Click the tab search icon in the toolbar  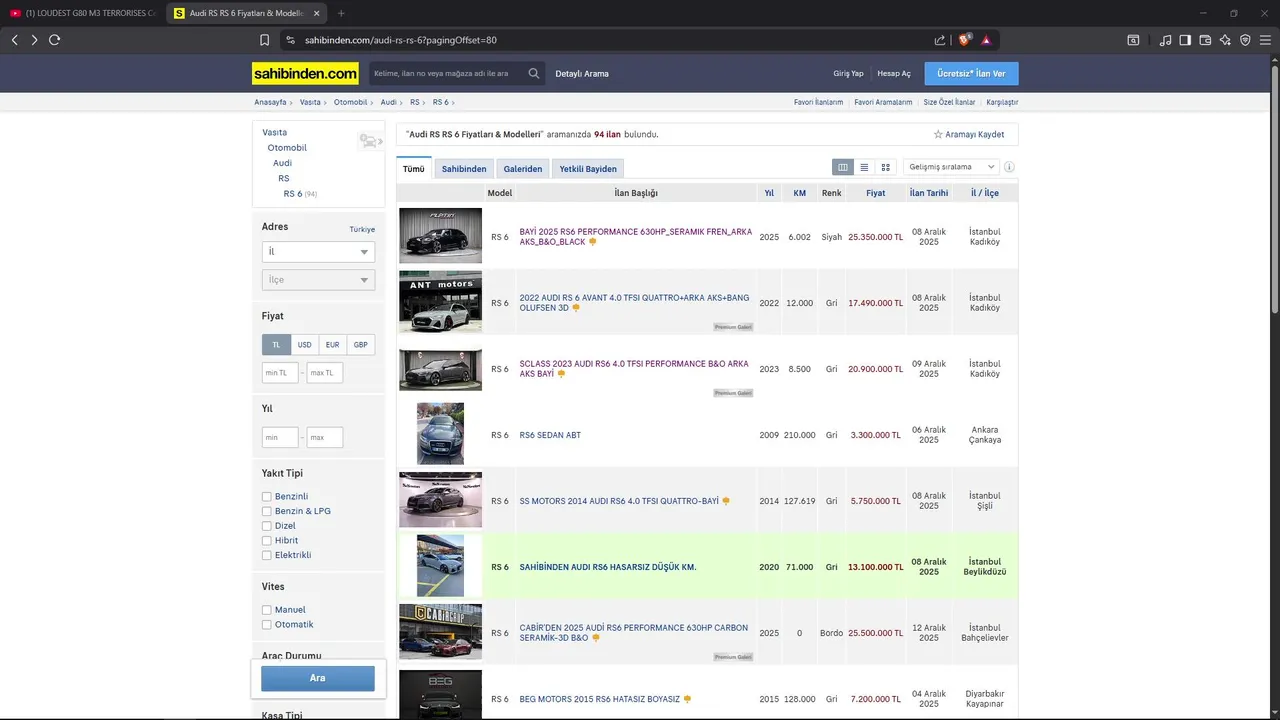click(1133, 40)
